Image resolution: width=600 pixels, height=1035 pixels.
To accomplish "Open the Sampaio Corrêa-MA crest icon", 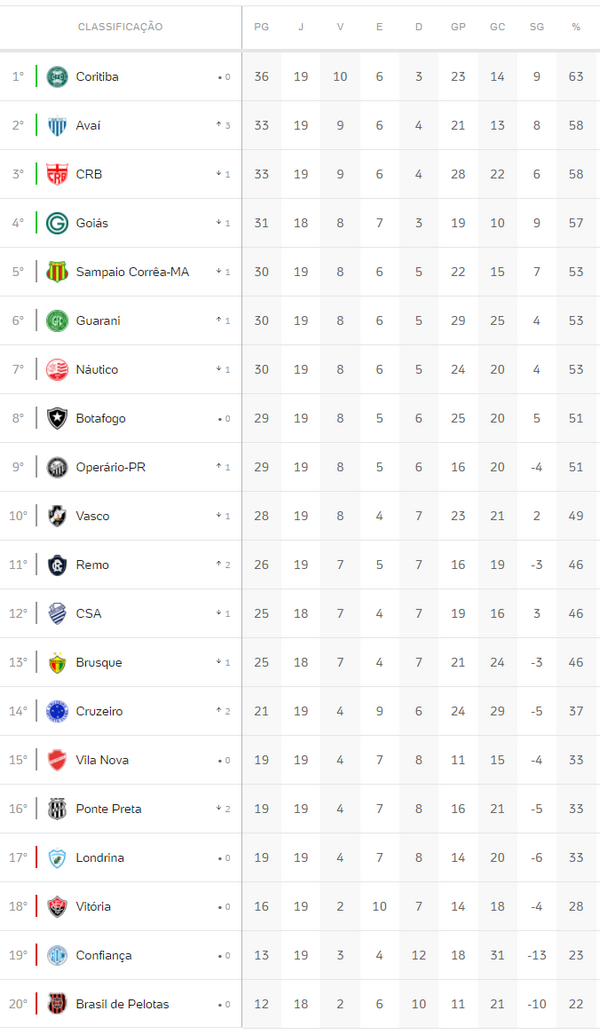I will (x=57, y=271).
